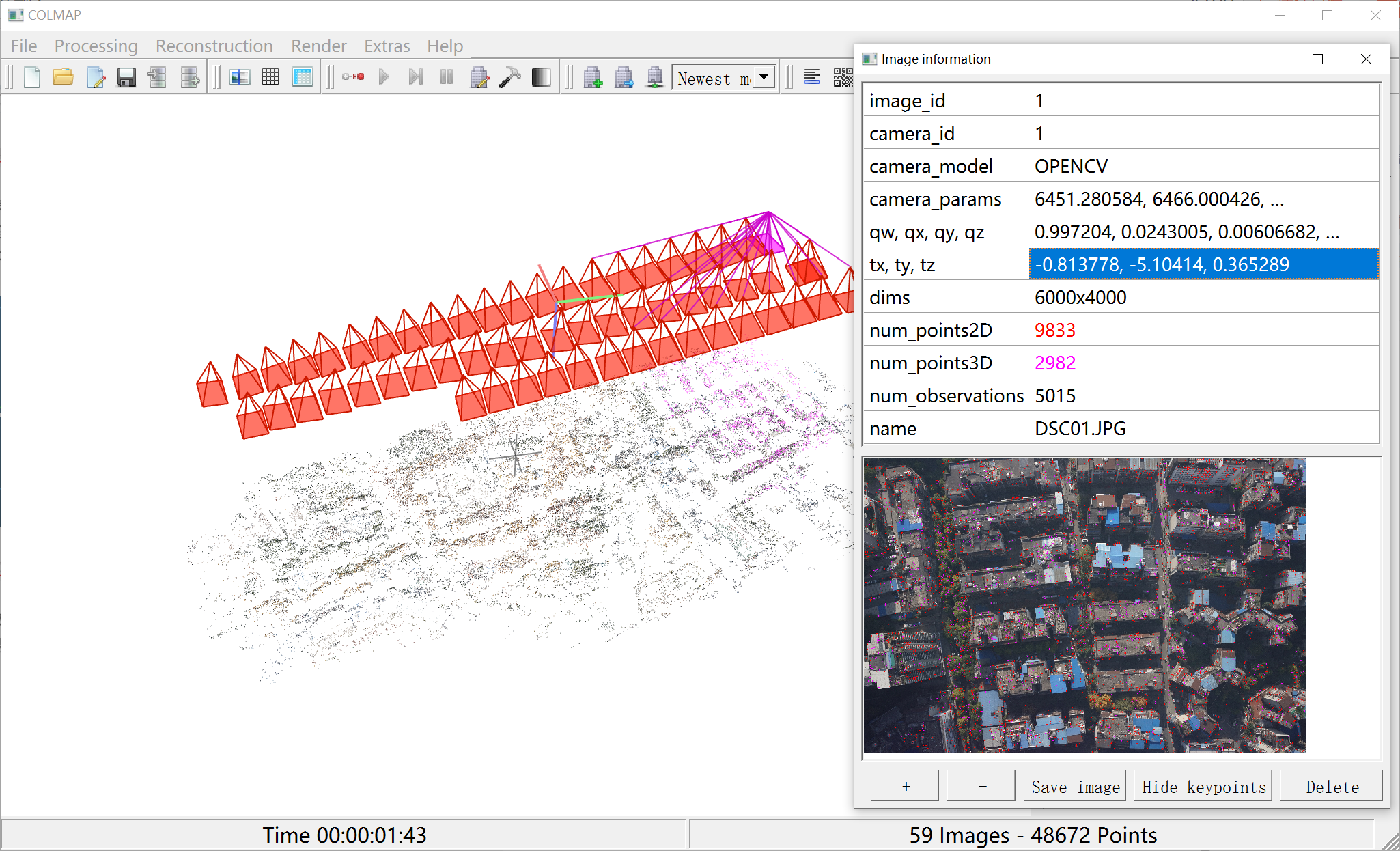Open the dense reconstruction gradient icon

(x=541, y=77)
